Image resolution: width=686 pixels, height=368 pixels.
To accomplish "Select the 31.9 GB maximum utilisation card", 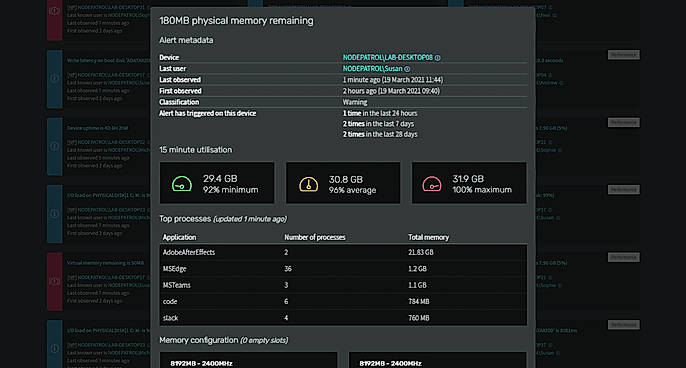I will [x=469, y=183].
